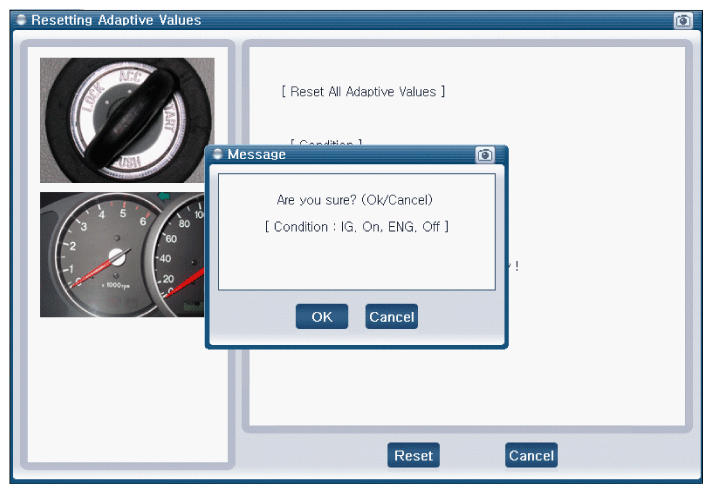Click the "Are you sure? (Ok/Cancel)" text
The height and width of the screenshot is (493, 712).
click(x=355, y=200)
